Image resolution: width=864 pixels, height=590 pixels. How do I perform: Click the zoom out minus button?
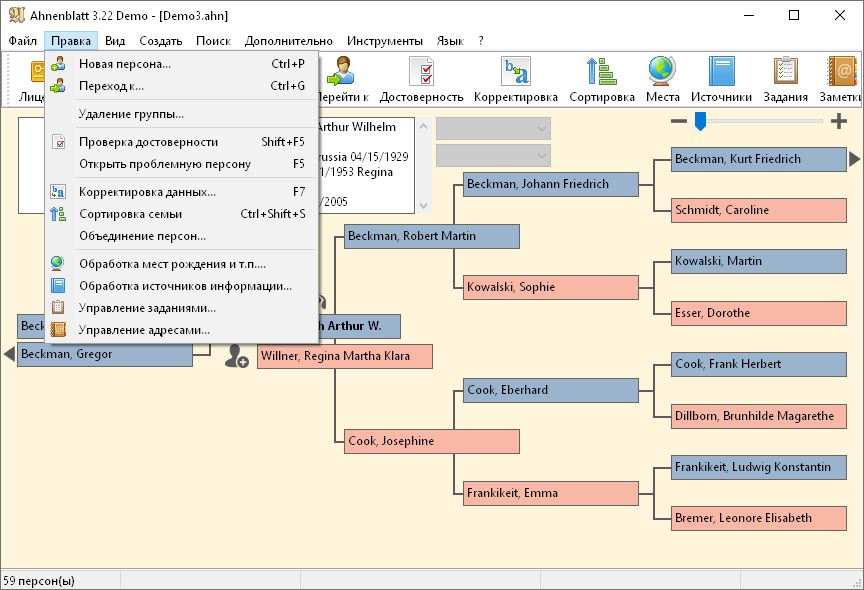[x=679, y=121]
